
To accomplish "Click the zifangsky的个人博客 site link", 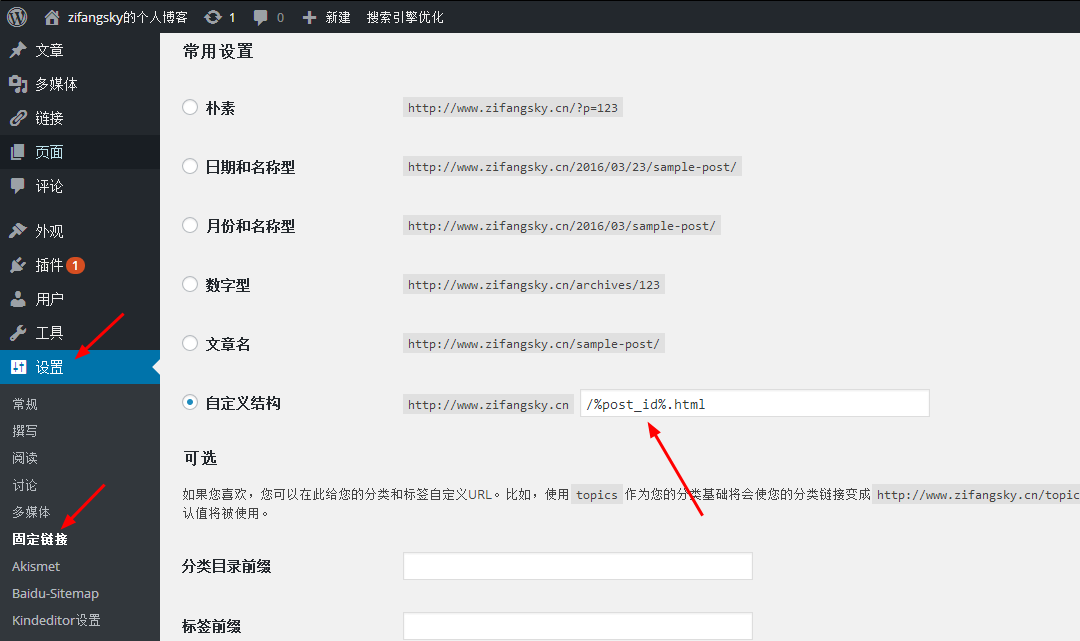I will (127, 17).
